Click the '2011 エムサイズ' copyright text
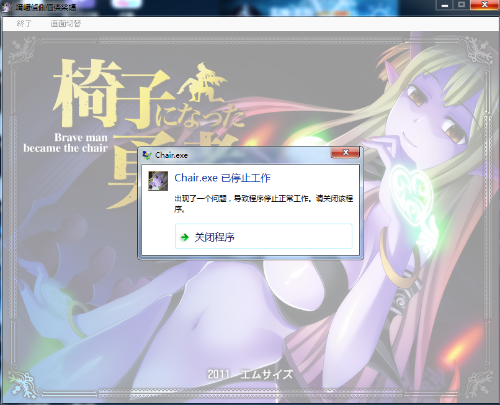 pos(250,374)
